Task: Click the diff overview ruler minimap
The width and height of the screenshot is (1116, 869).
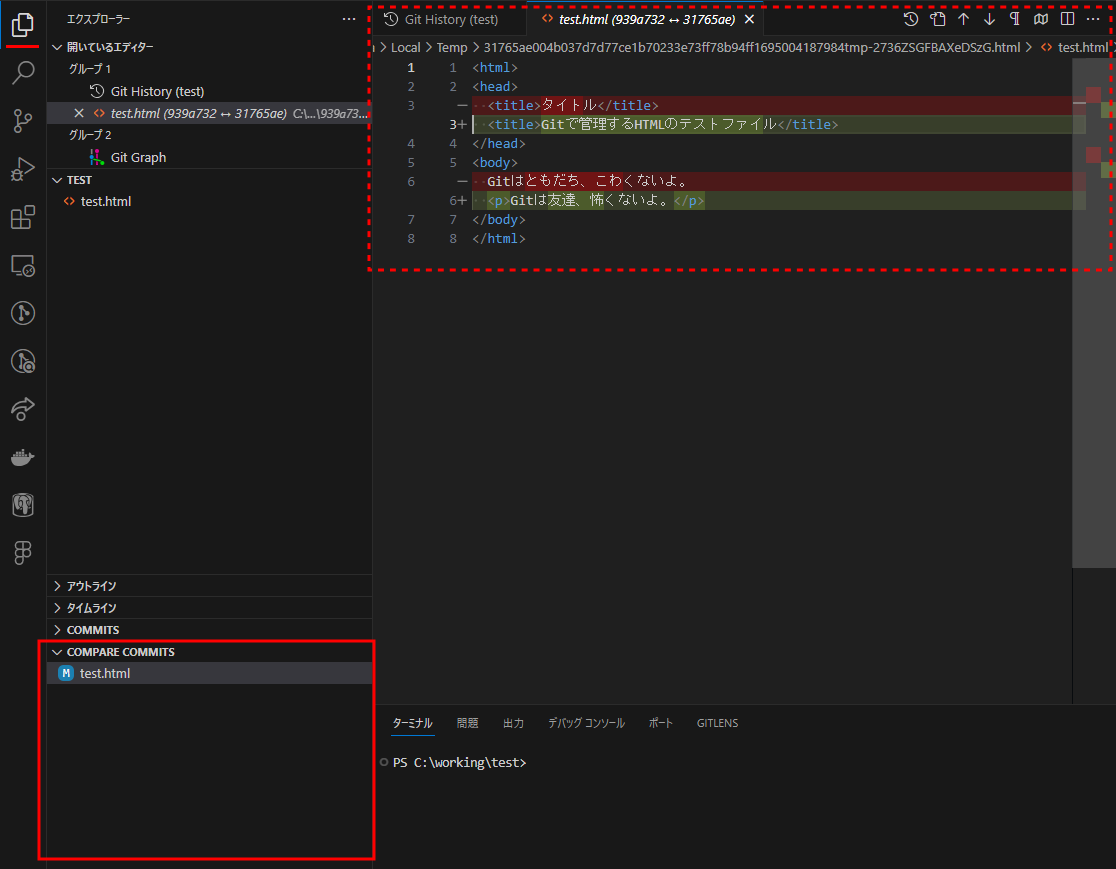Action: point(1093,313)
